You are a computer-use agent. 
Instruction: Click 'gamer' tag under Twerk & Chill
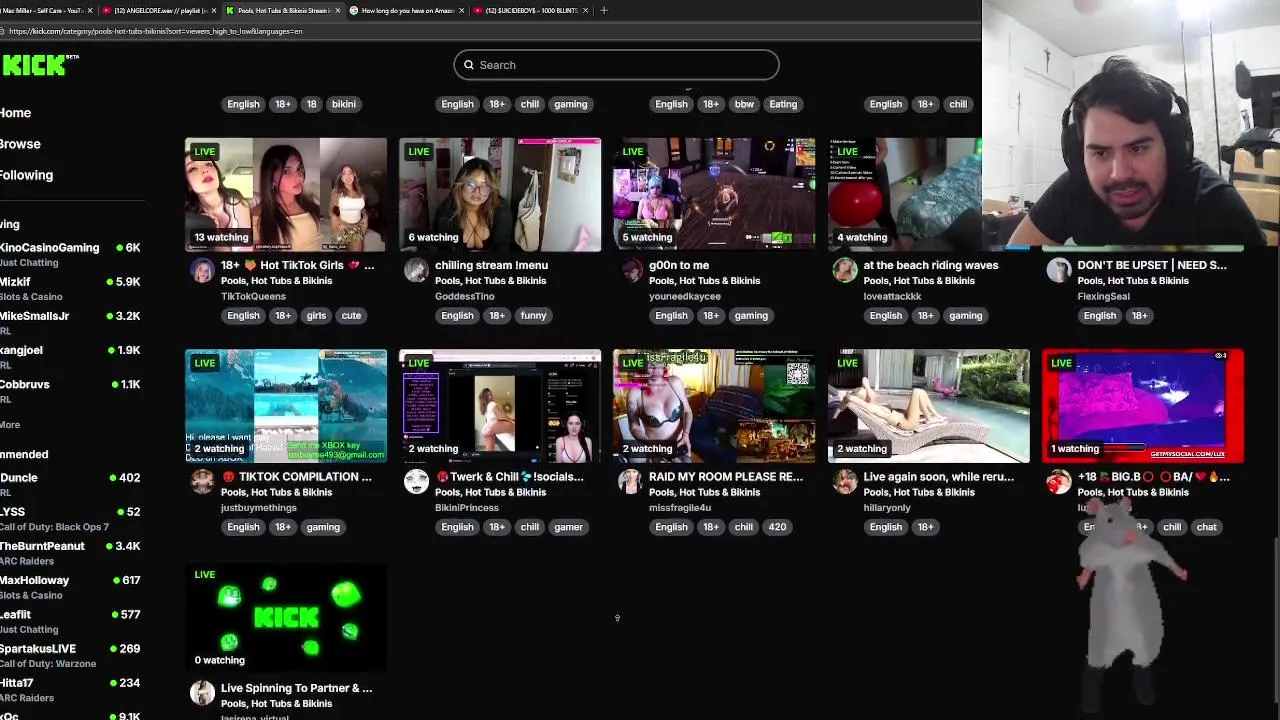pyautogui.click(x=568, y=527)
